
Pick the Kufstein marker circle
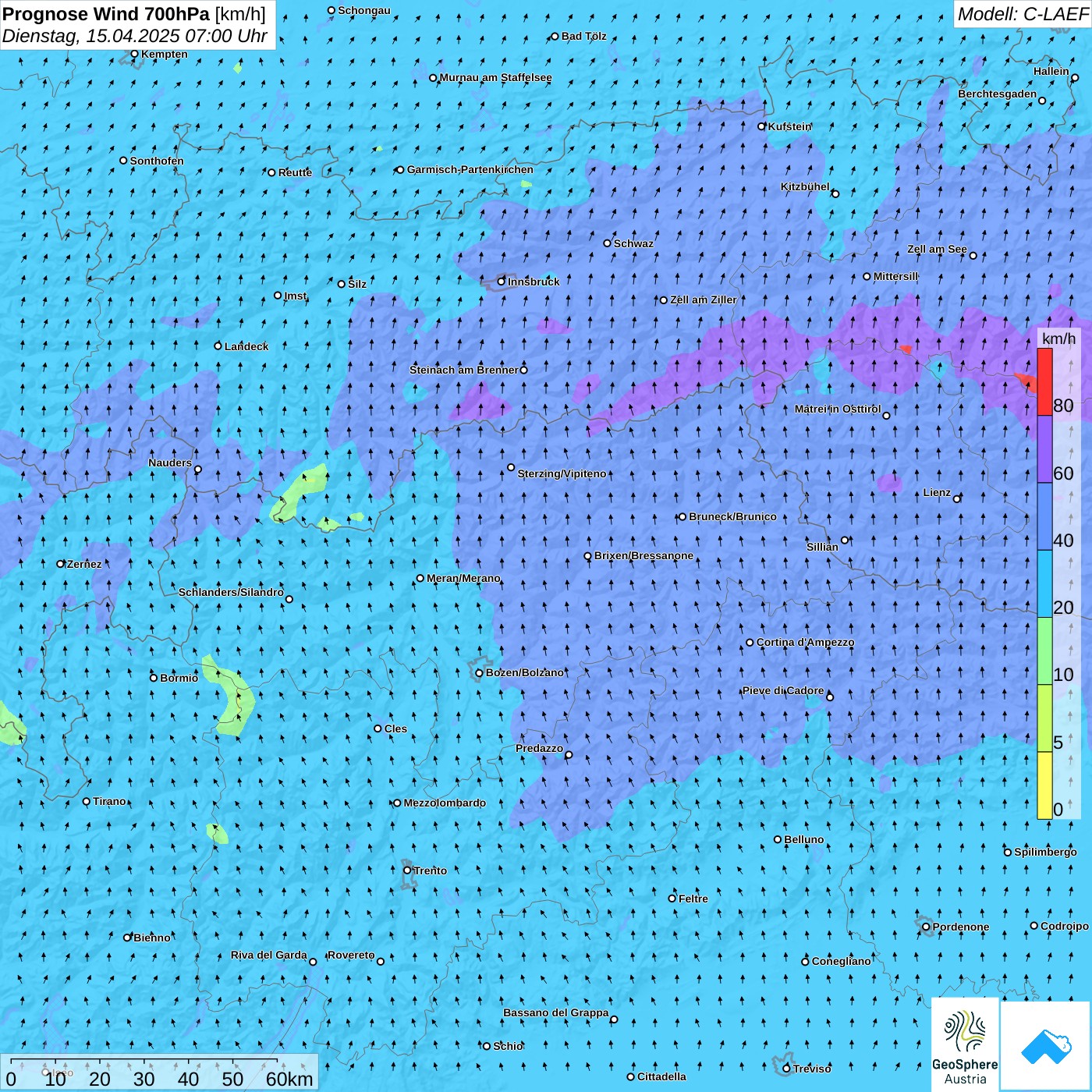[x=762, y=126]
